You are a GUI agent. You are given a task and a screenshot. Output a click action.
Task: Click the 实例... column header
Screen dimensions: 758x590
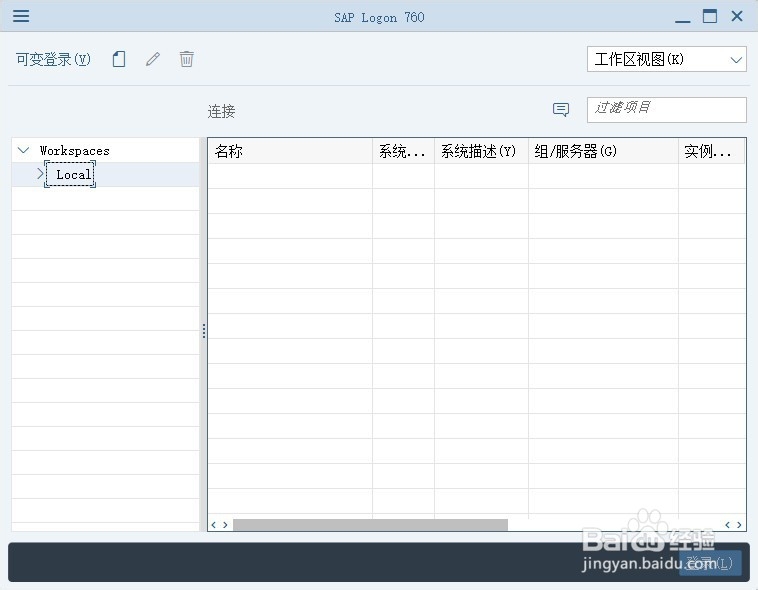pos(711,151)
